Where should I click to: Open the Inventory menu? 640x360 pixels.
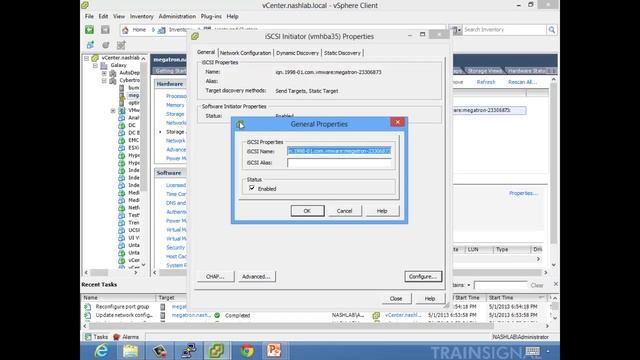(x=142, y=16)
